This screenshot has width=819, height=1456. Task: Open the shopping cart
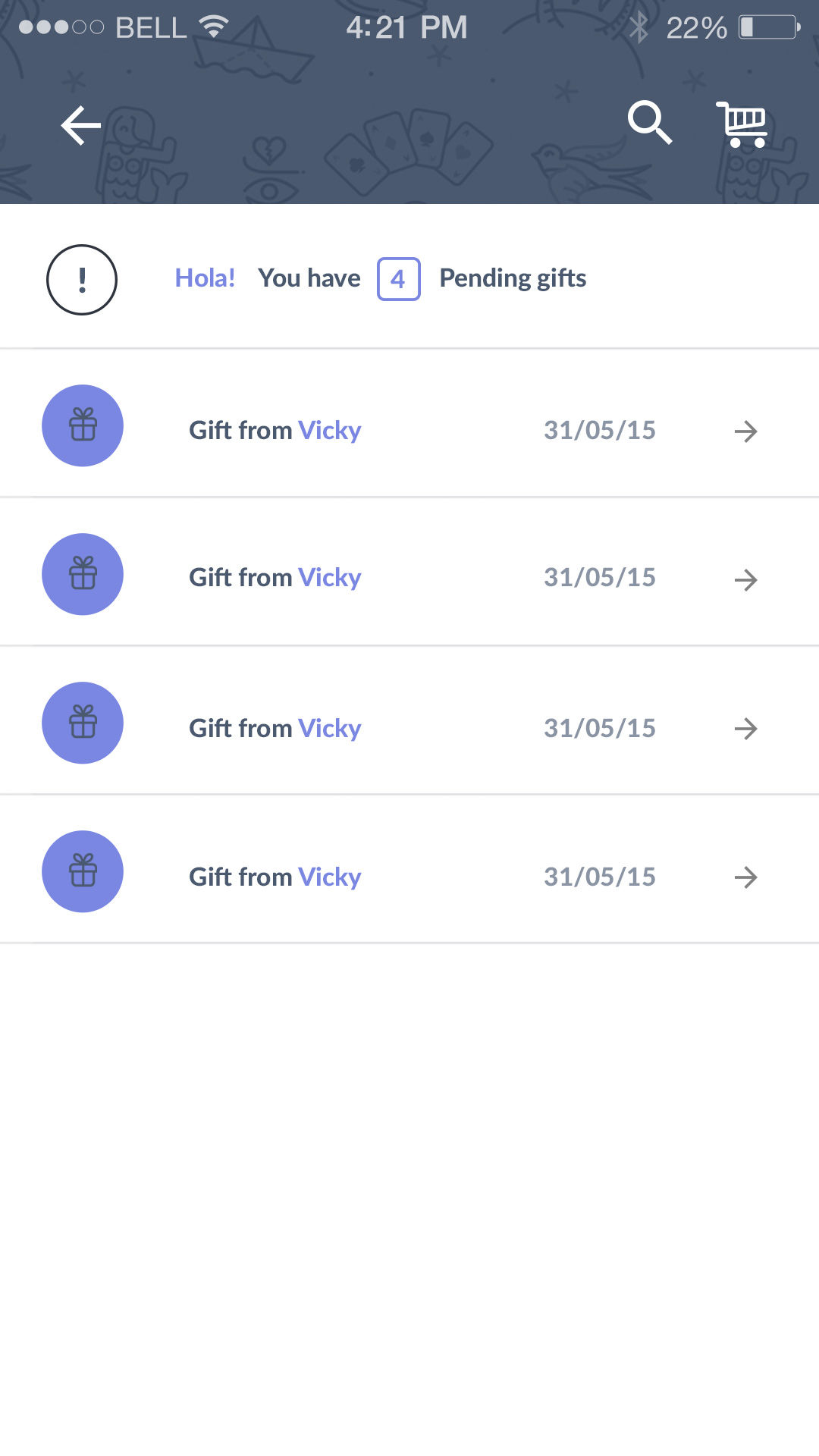coord(742,124)
